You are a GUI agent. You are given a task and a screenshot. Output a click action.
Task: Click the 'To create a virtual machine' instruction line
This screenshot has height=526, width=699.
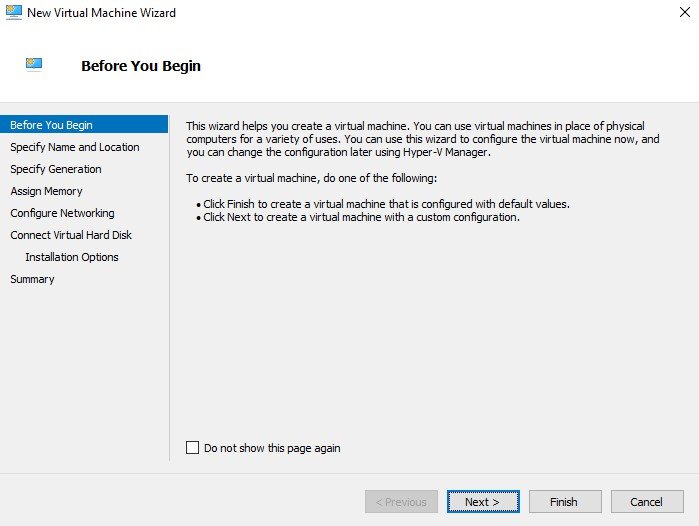[x=312, y=178]
